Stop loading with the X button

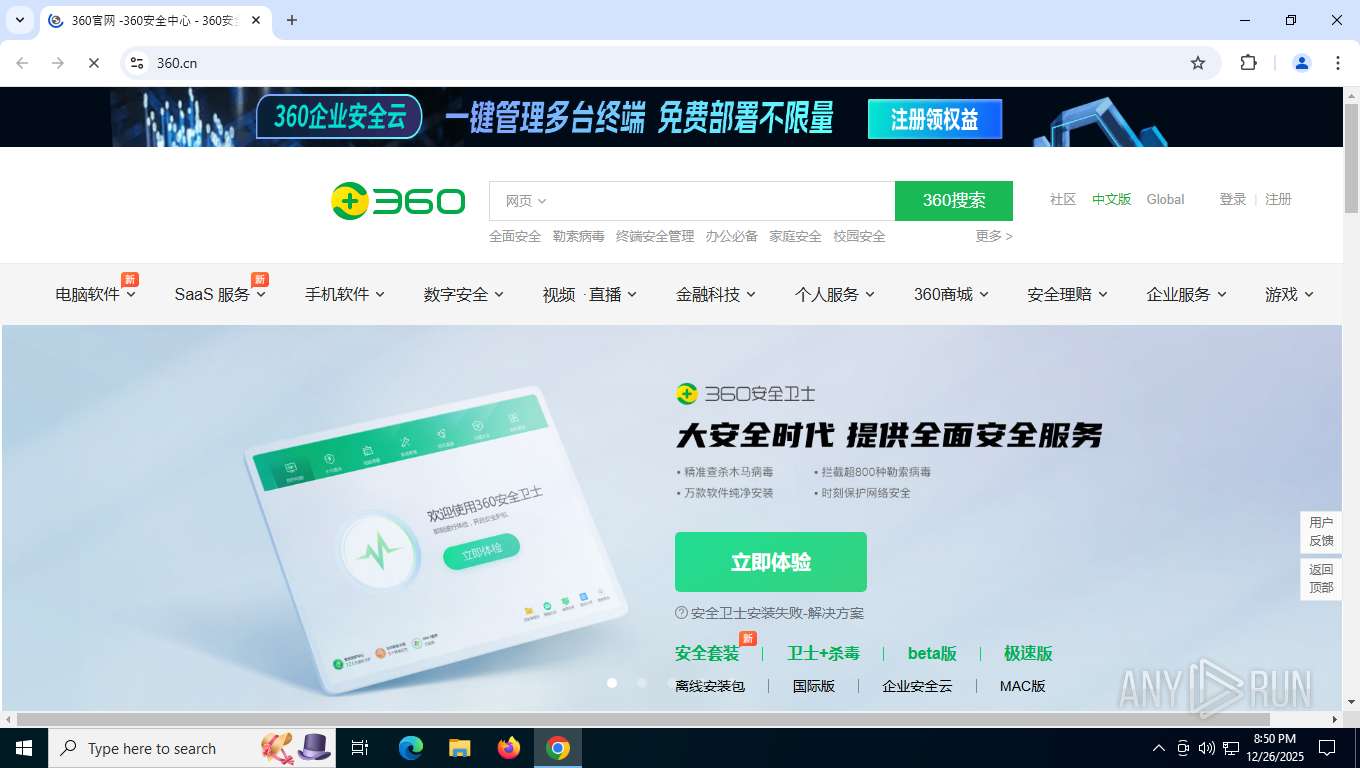click(x=93, y=63)
